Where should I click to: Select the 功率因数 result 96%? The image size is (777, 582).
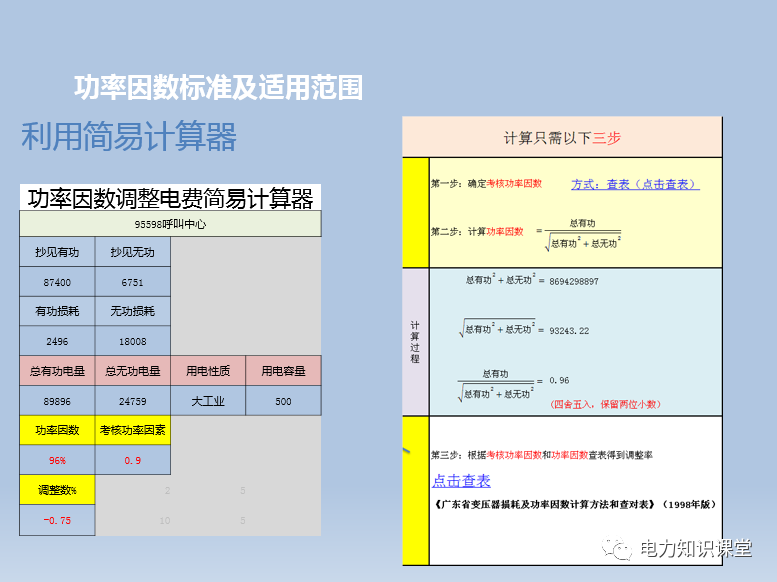tap(57, 460)
